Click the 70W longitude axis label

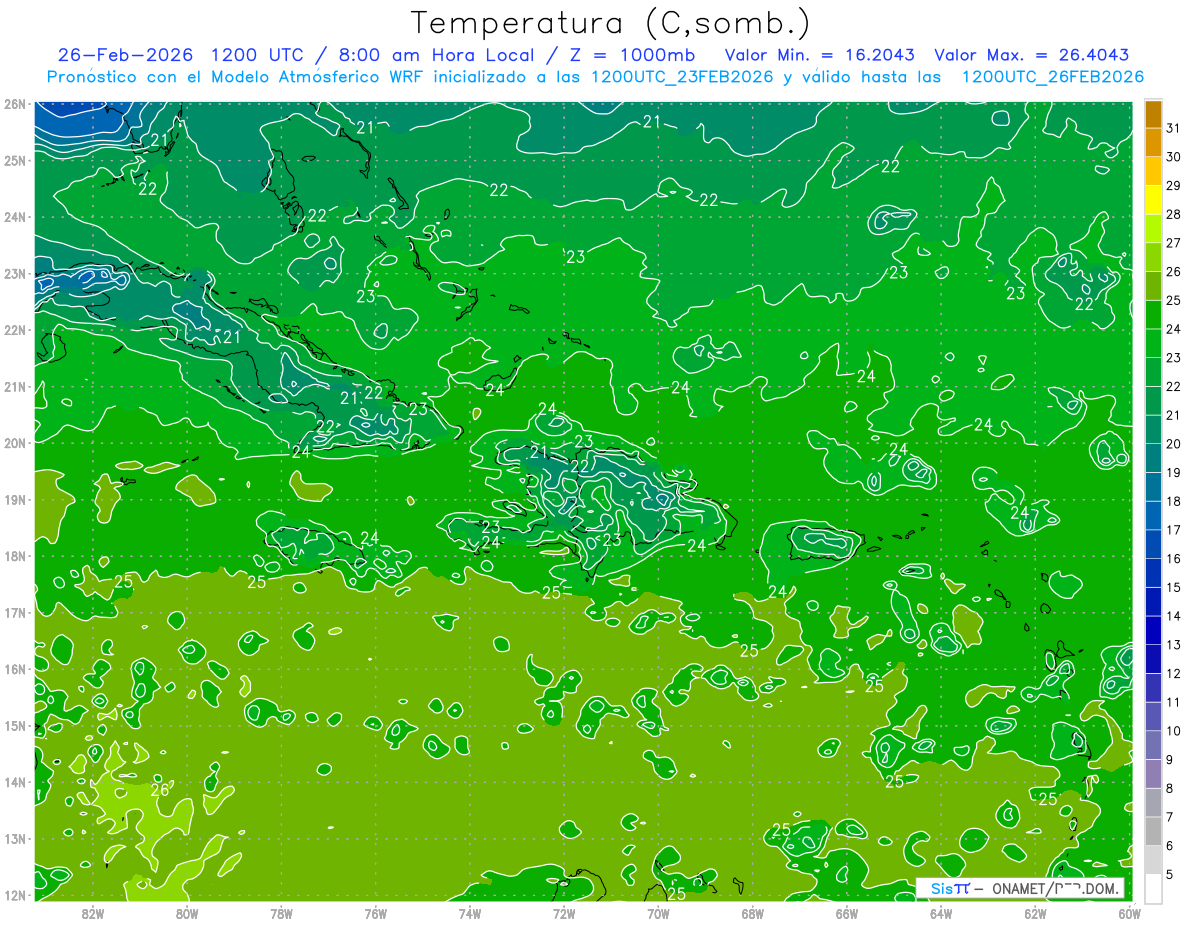(x=658, y=913)
